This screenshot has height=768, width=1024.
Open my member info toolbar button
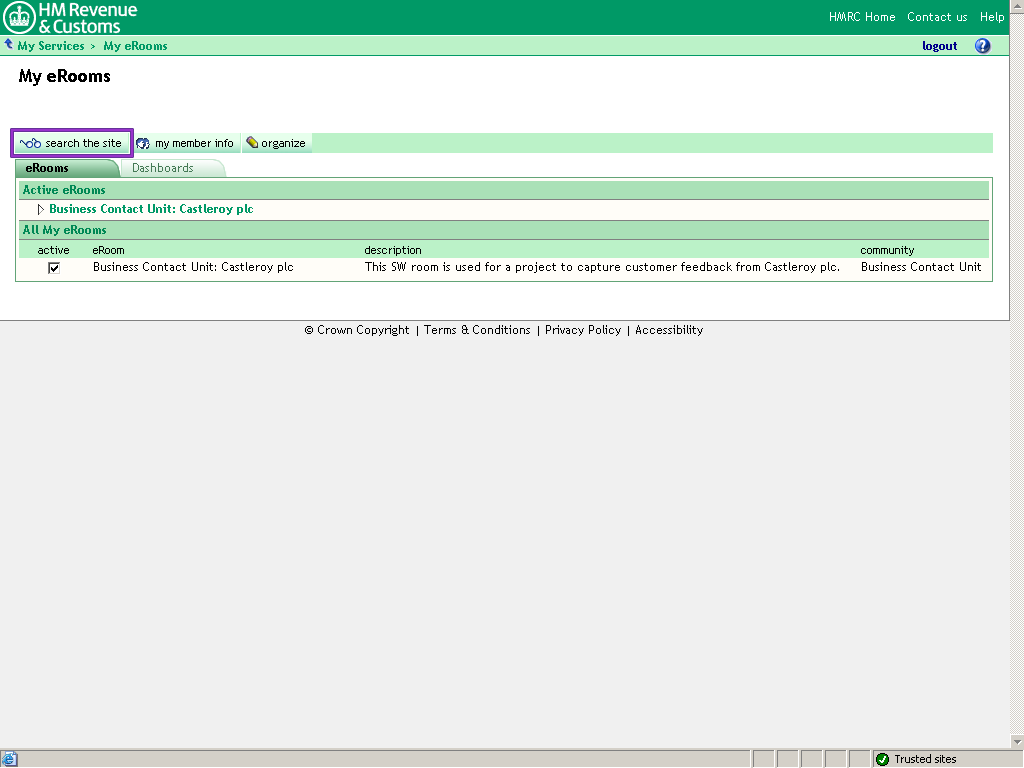[185, 143]
